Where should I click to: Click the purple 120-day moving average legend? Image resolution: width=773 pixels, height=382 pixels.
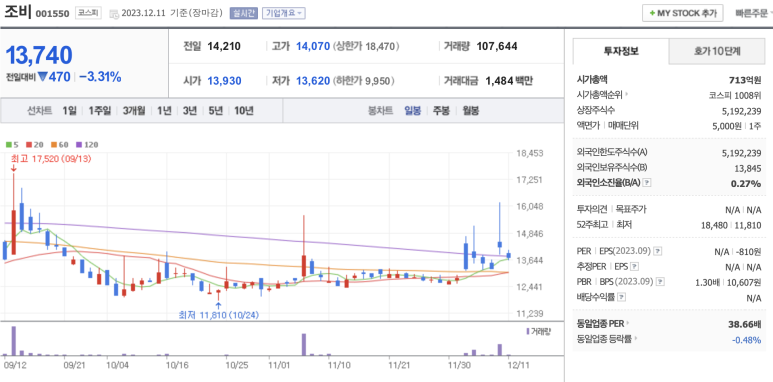pos(86,144)
